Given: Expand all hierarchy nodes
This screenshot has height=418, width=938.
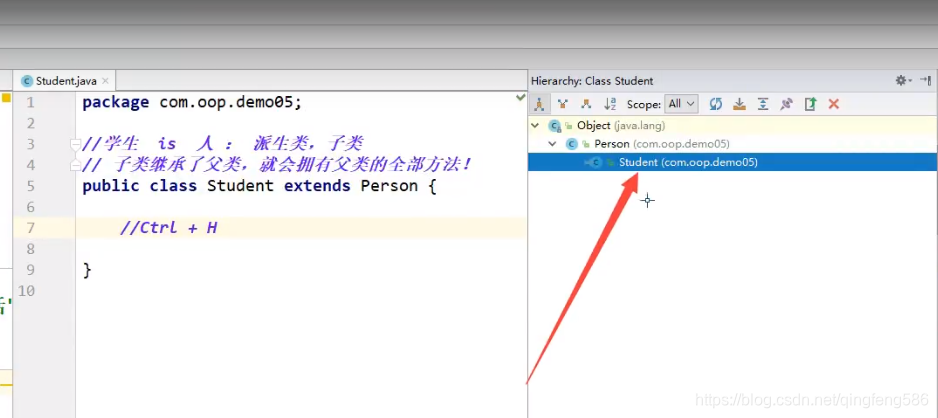Looking at the screenshot, I should coord(763,104).
